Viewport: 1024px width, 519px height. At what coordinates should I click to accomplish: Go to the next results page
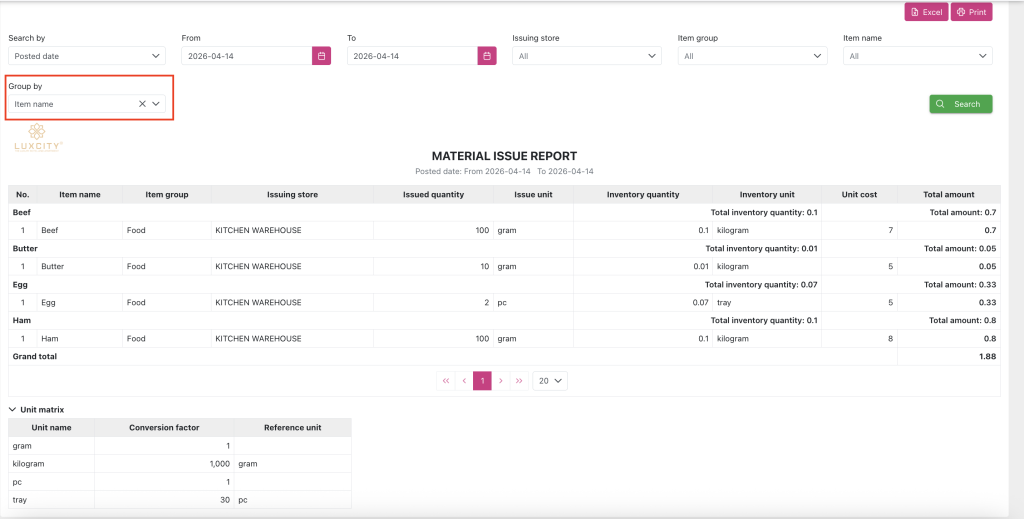tap(500, 381)
